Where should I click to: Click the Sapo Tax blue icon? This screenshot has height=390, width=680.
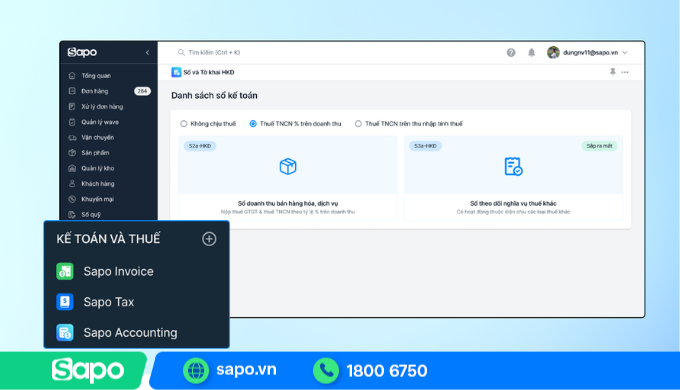coord(65,302)
